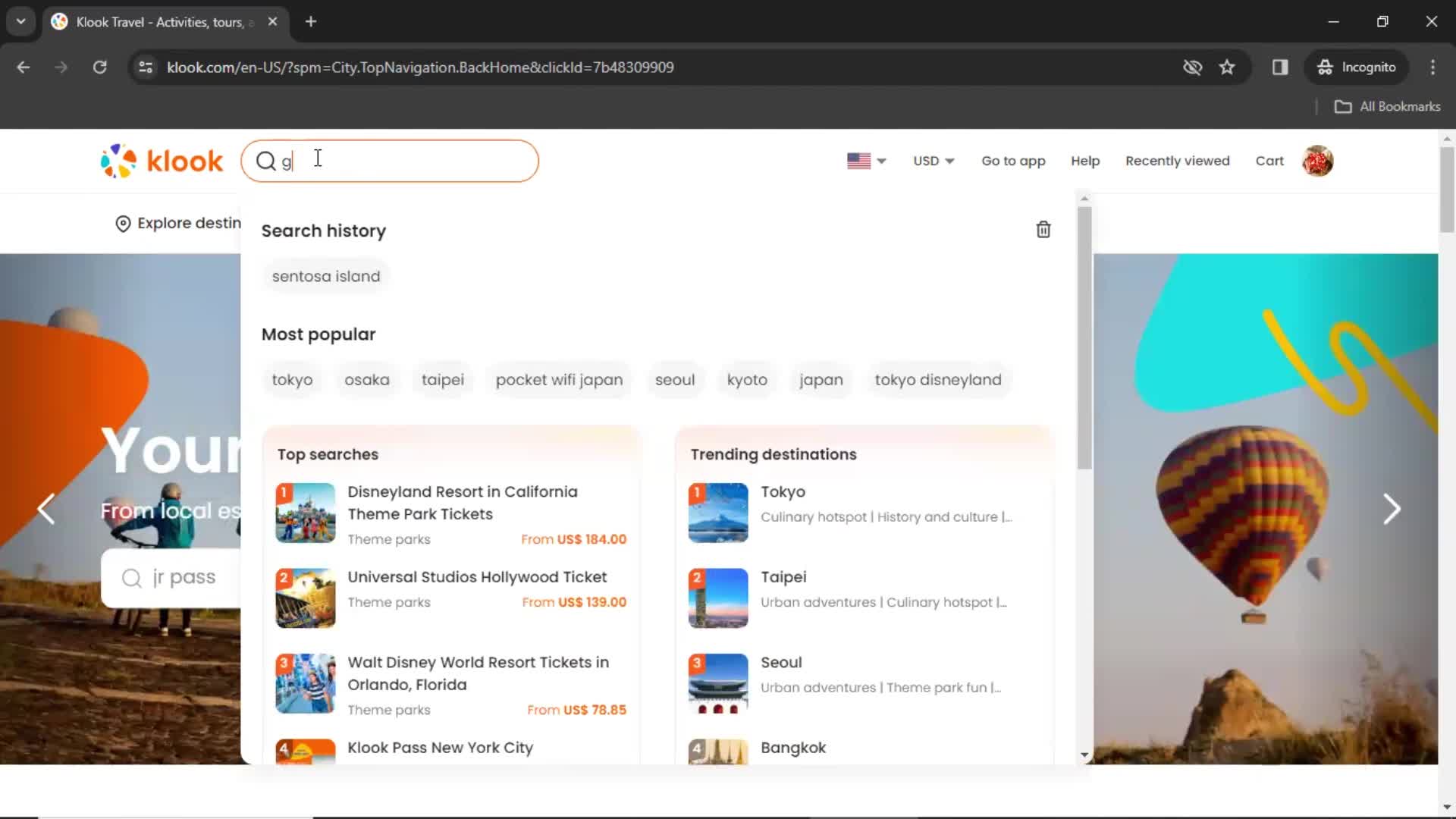
Task: Click Go to app link
Action: pos(1013,161)
